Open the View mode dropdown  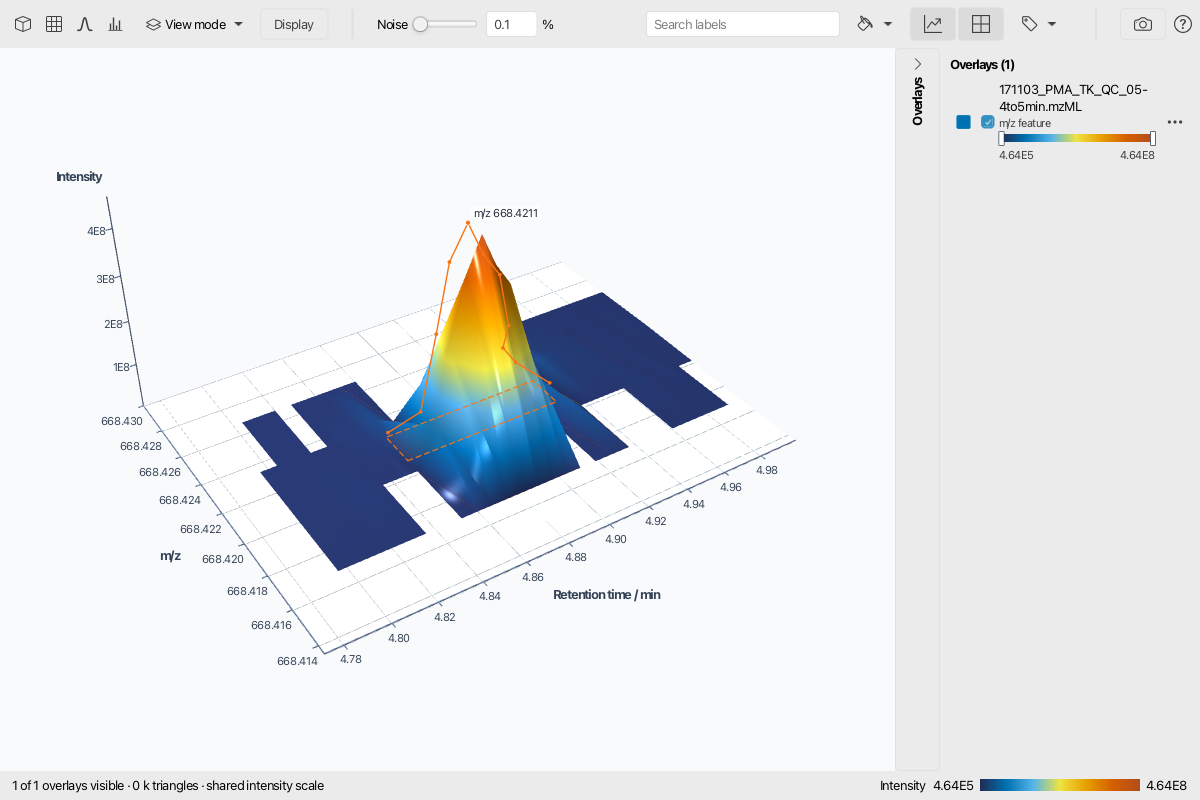pos(195,24)
